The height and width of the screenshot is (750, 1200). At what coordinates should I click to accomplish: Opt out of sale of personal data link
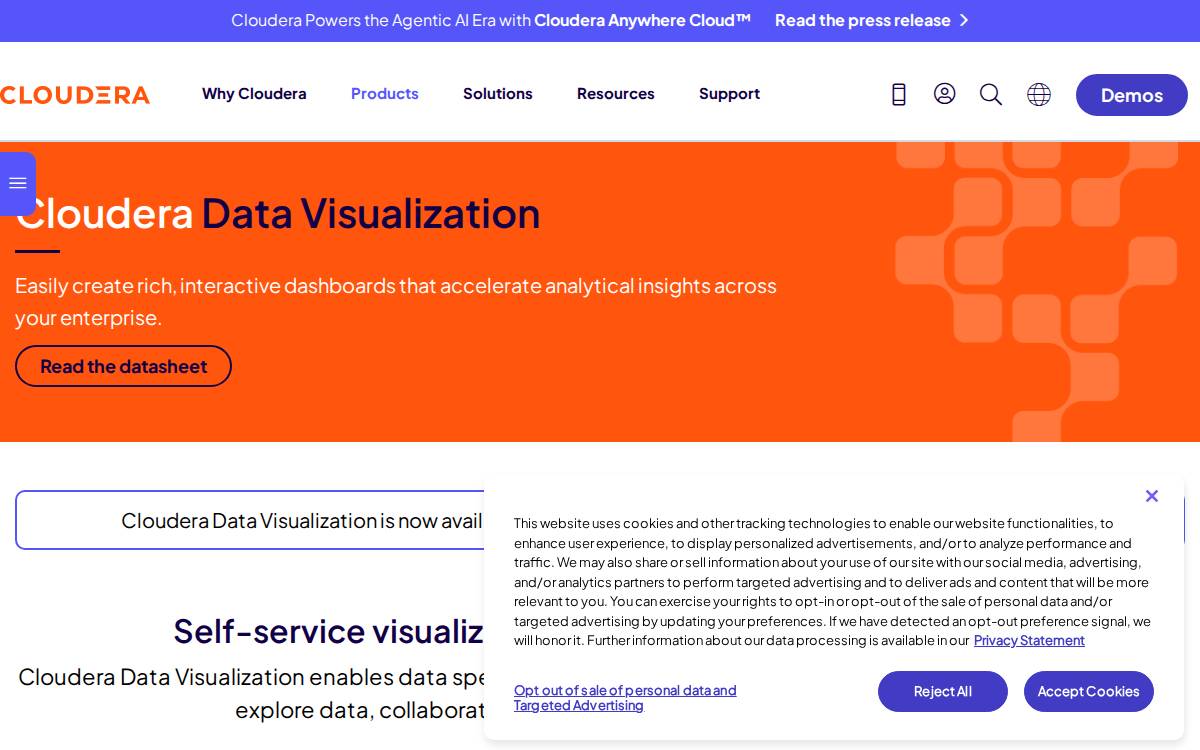tap(625, 698)
